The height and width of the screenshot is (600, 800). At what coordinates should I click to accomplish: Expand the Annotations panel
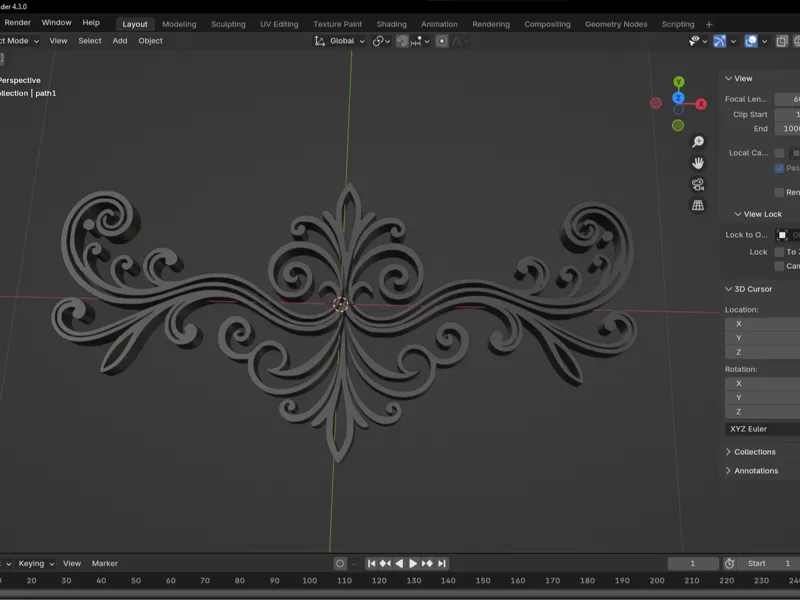[x=752, y=471]
